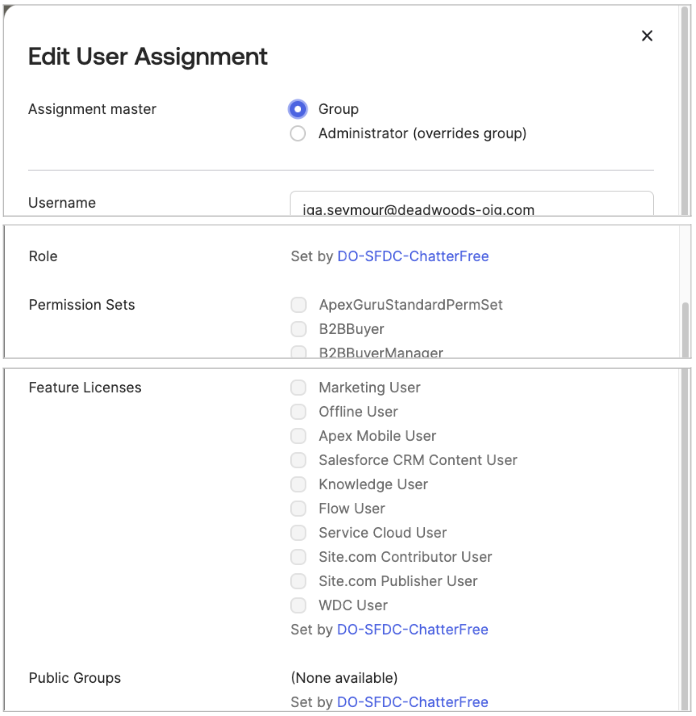
Task: Check the ApexGuruStandardPermSet permission set
Action: tap(299, 305)
